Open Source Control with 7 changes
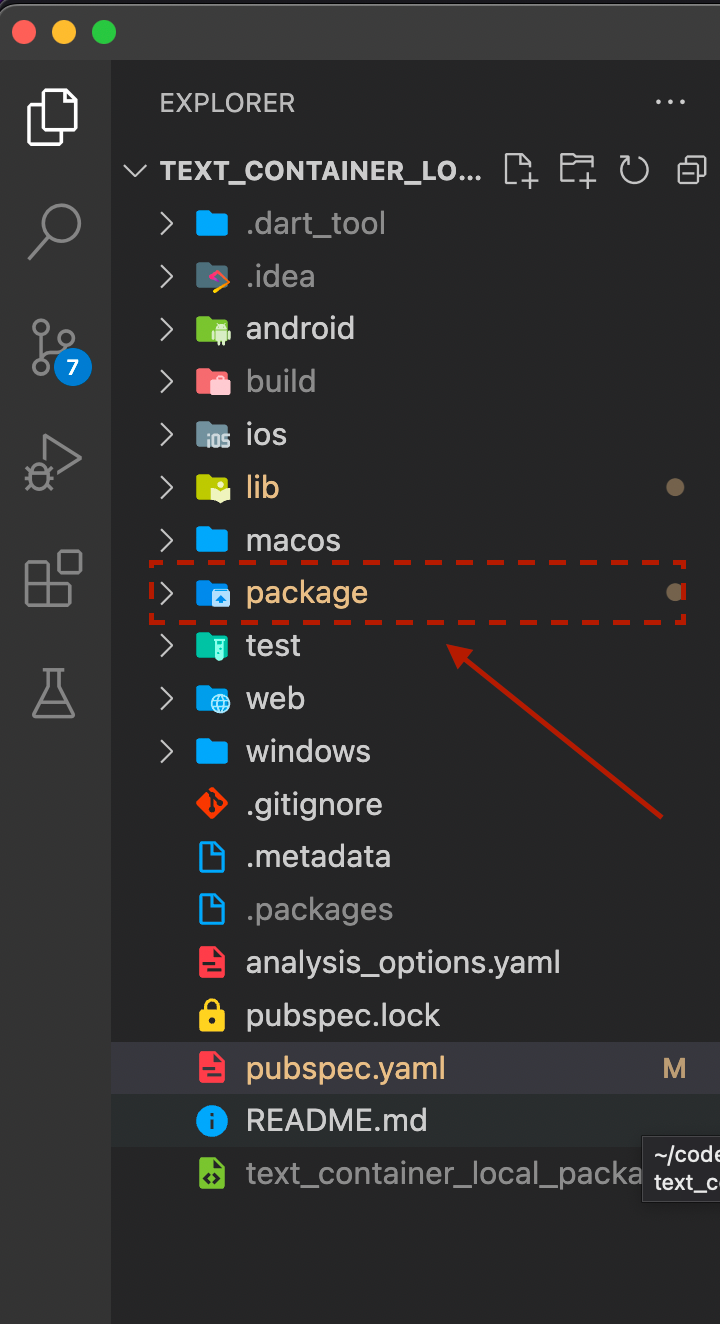The width and height of the screenshot is (720, 1324). [x=58, y=349]
